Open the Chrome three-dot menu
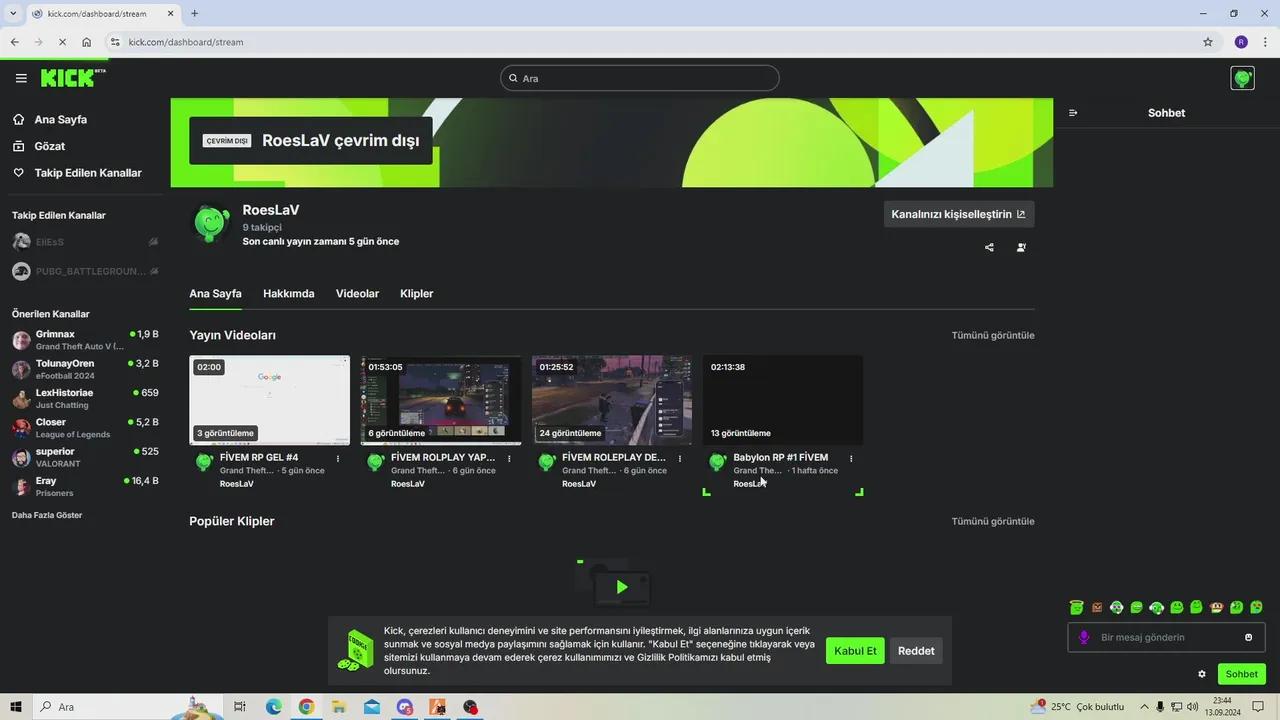 coord(1265,42)
